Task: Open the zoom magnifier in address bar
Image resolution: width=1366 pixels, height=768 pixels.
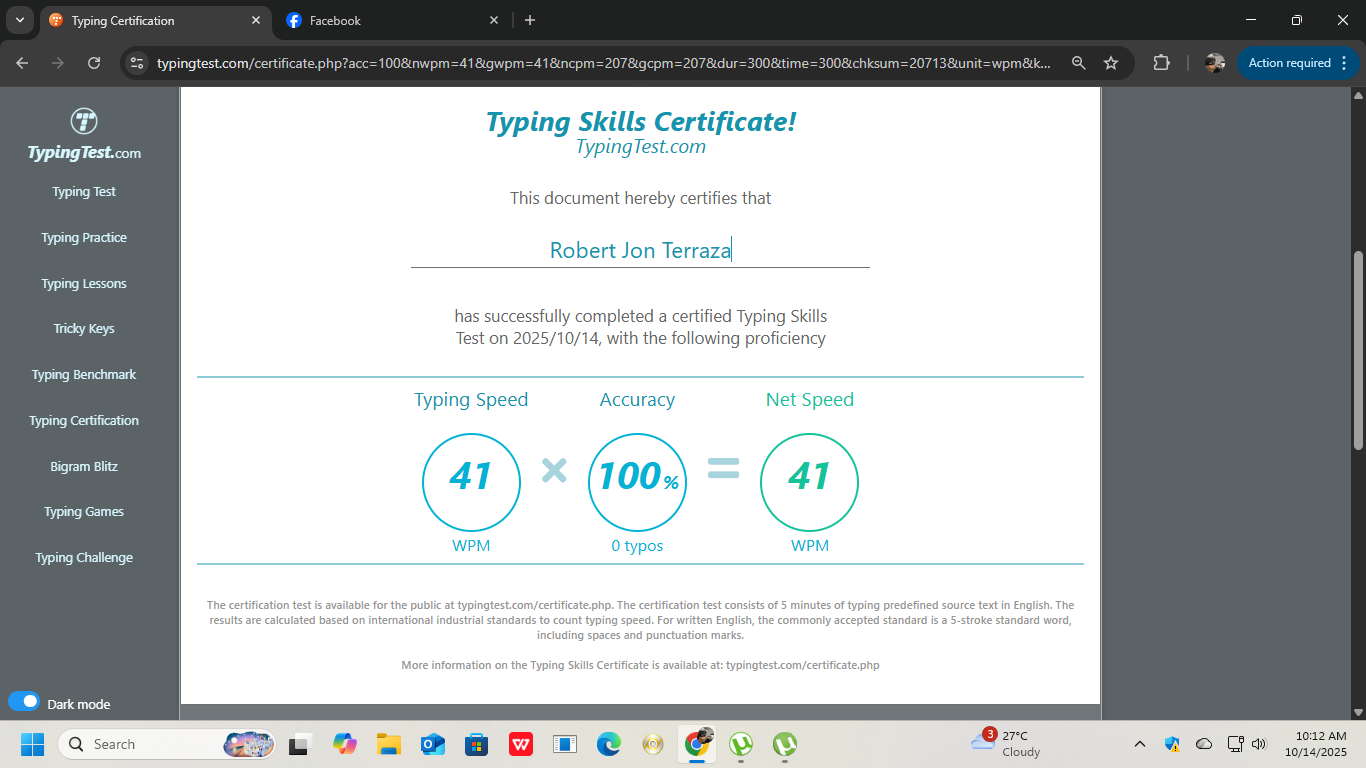Action: 1078,63
